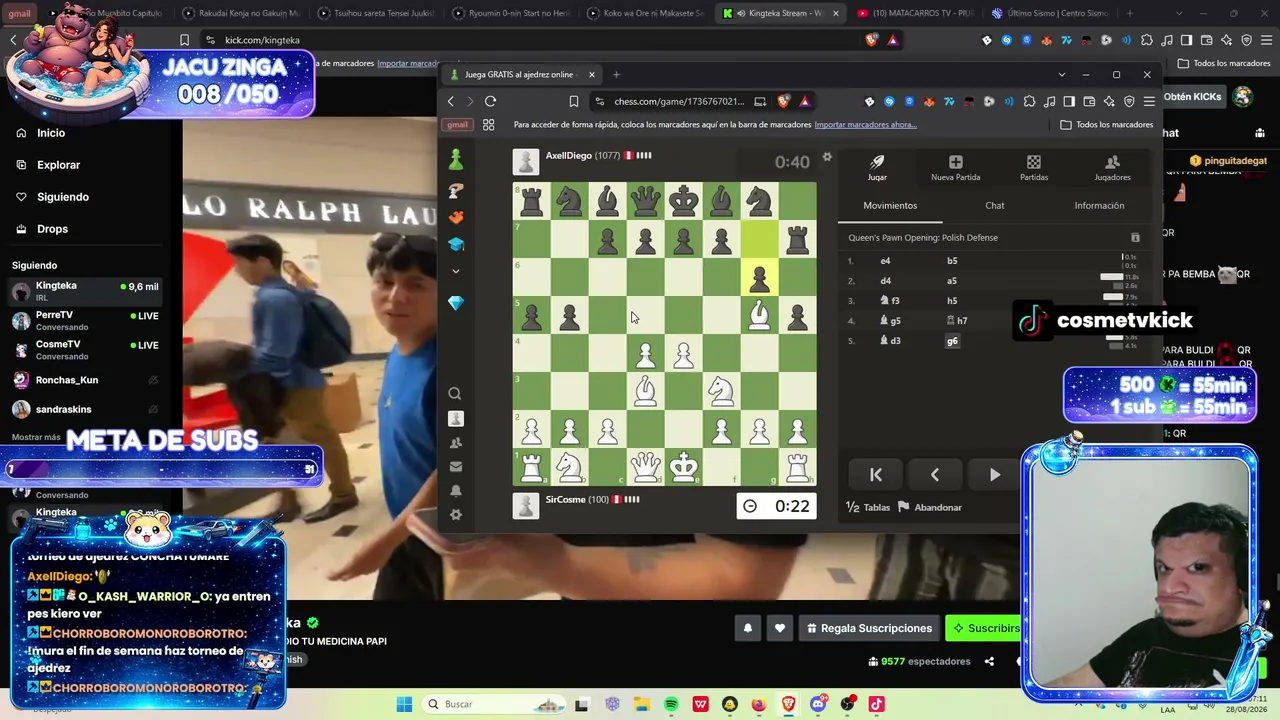Switch to the MATACARROS TV browser tab
The height and width of the screenshot is (720, 1280).
click(915, 14)
